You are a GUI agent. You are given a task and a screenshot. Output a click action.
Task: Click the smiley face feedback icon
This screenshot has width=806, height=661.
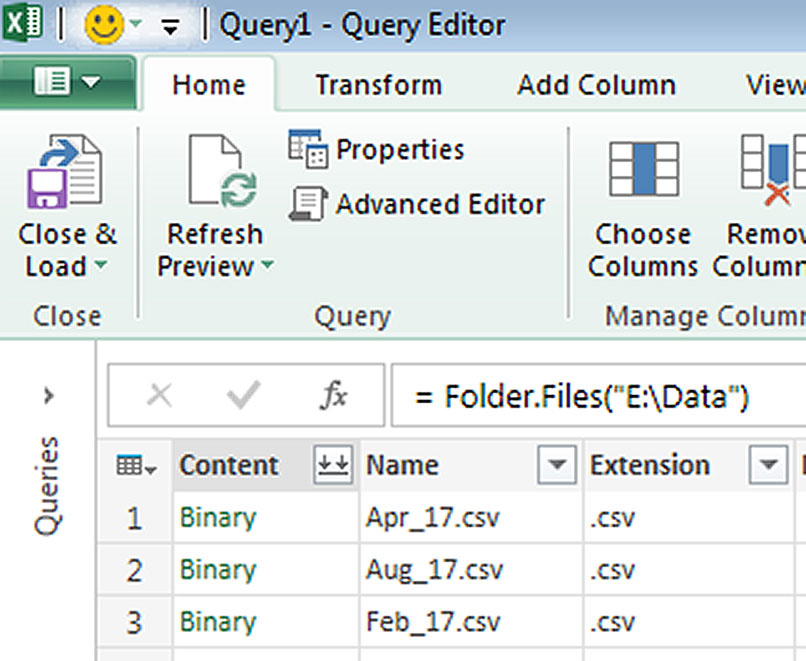(x=100, y=25)
